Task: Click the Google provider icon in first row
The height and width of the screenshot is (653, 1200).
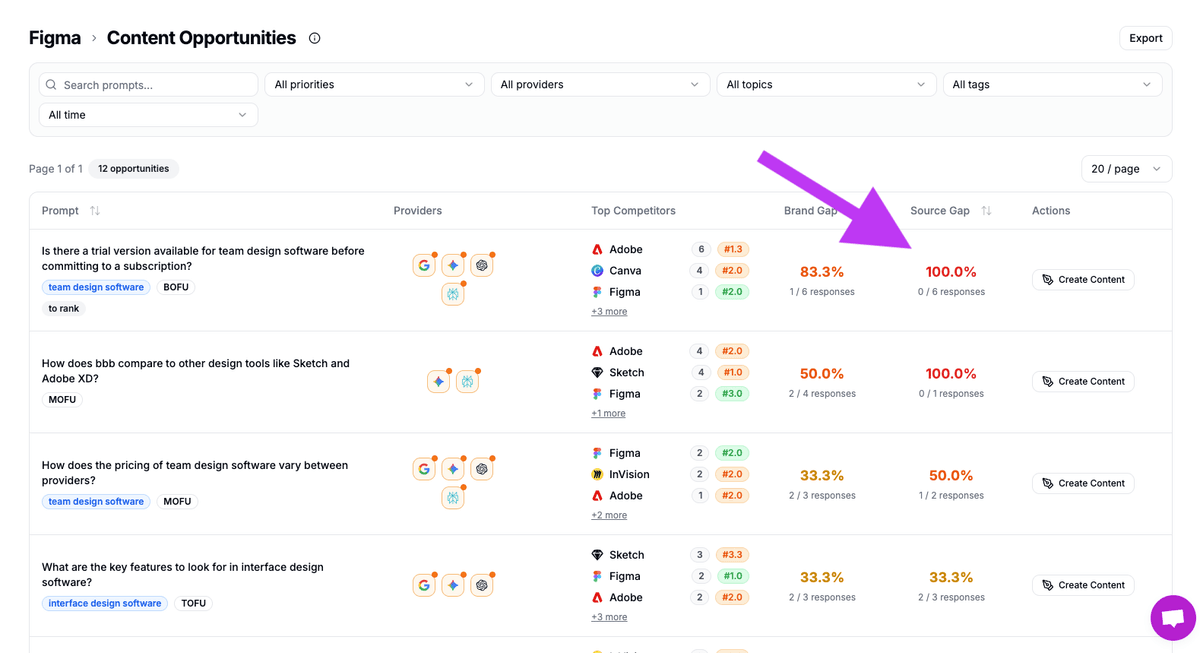Action: pos(424,266)
